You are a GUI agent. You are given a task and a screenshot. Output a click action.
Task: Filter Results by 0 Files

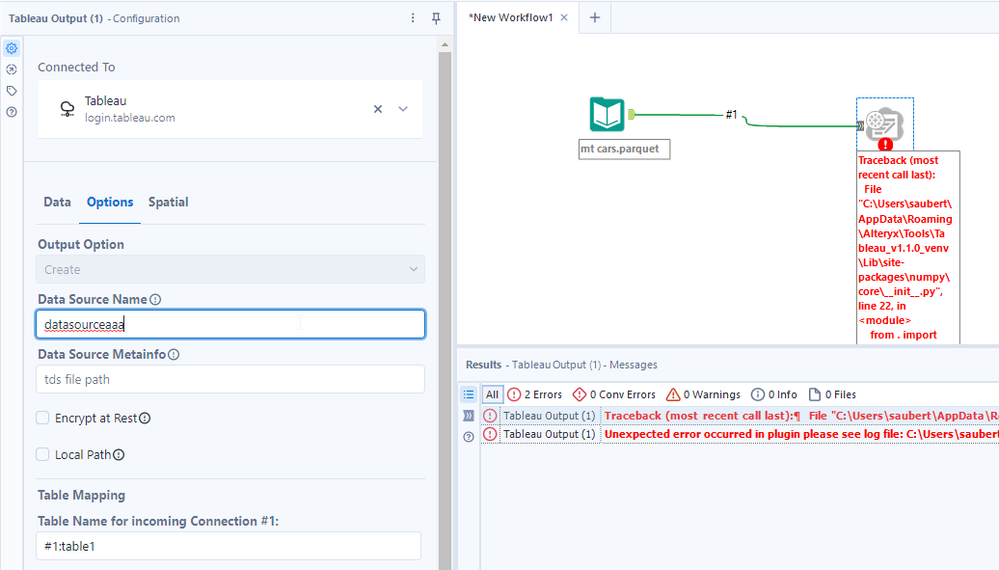tap(832, 394)
